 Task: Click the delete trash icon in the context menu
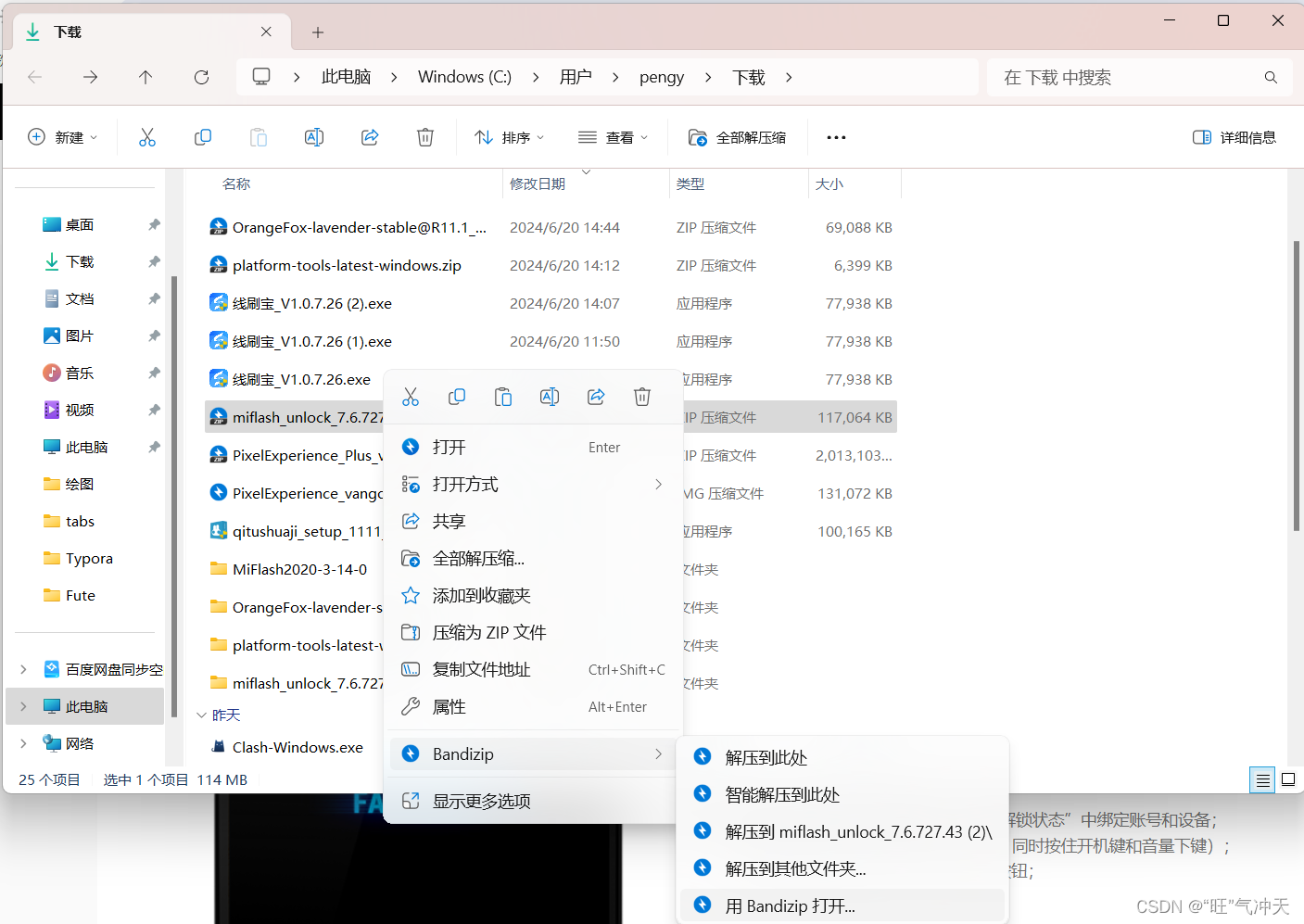pyautogui.click(x=641, y=398)
